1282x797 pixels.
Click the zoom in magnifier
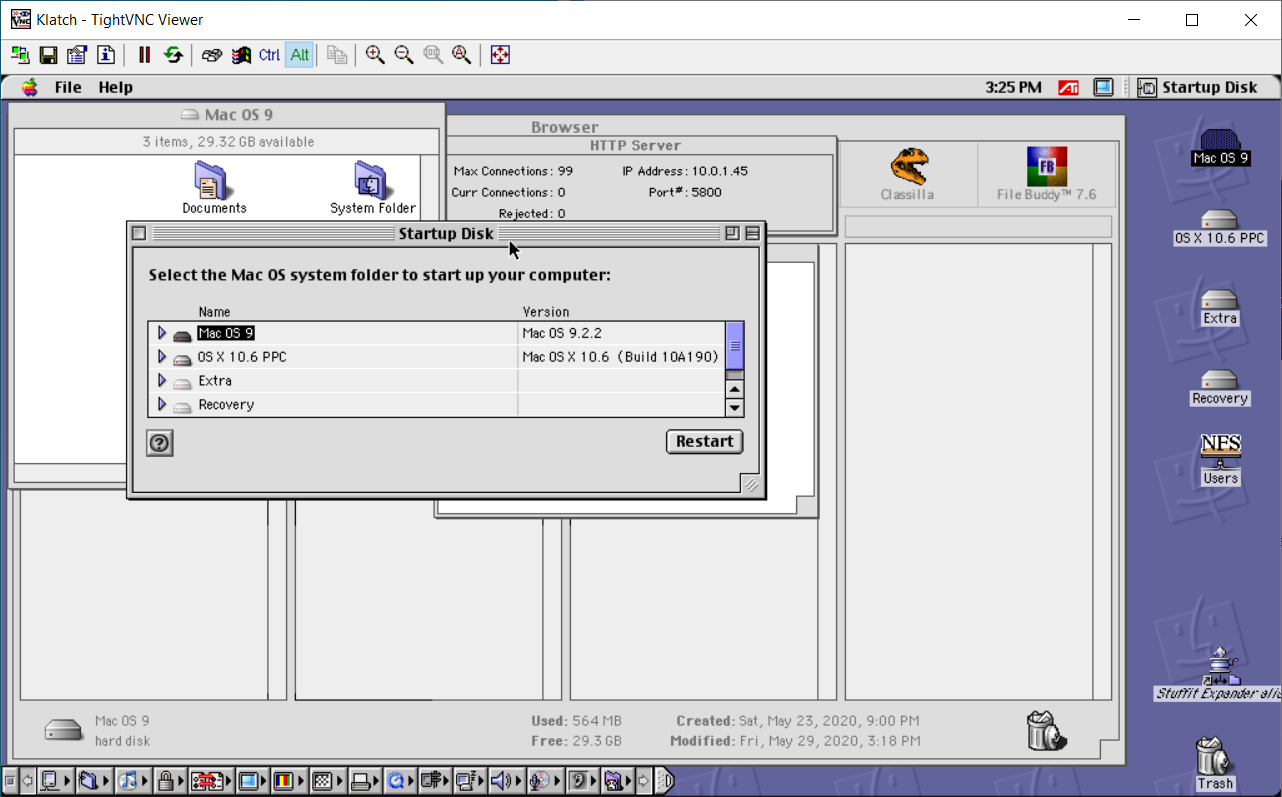tap(375, 55)
